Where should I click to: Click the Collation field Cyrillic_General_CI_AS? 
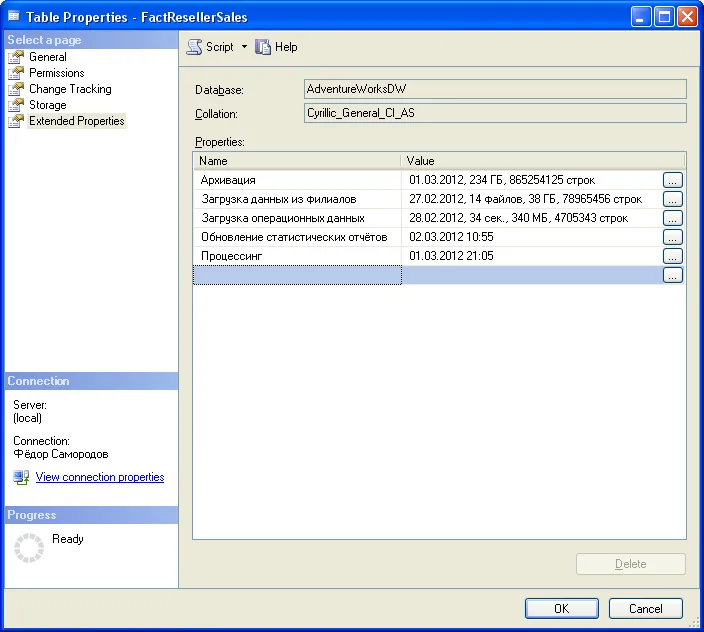[495, 113]
